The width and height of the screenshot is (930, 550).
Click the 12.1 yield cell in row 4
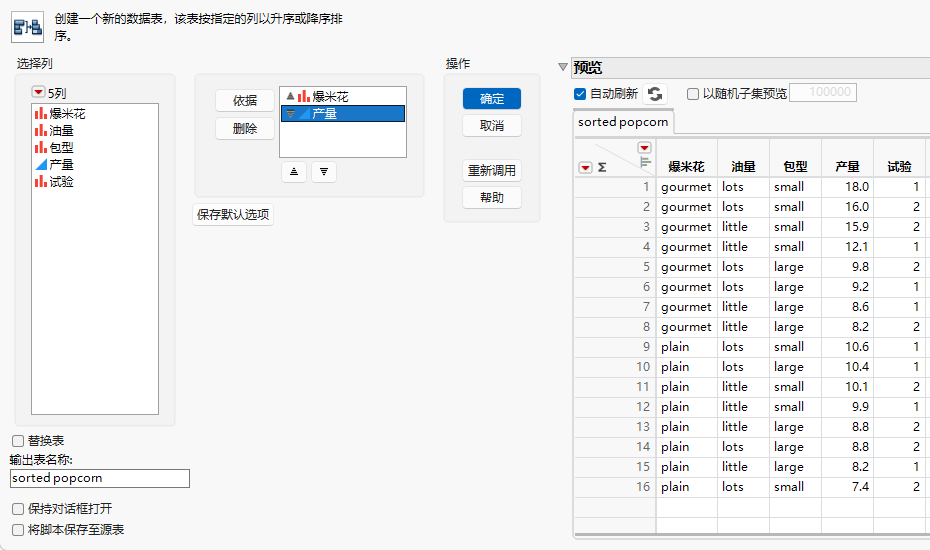click(x=848, y=247)
